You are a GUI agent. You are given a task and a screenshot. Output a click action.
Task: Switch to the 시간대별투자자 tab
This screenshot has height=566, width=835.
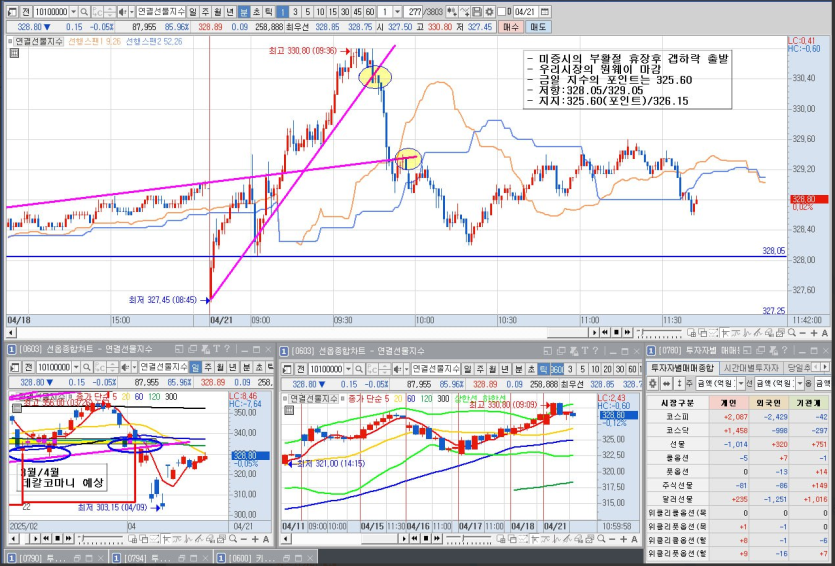coord(751,368)
